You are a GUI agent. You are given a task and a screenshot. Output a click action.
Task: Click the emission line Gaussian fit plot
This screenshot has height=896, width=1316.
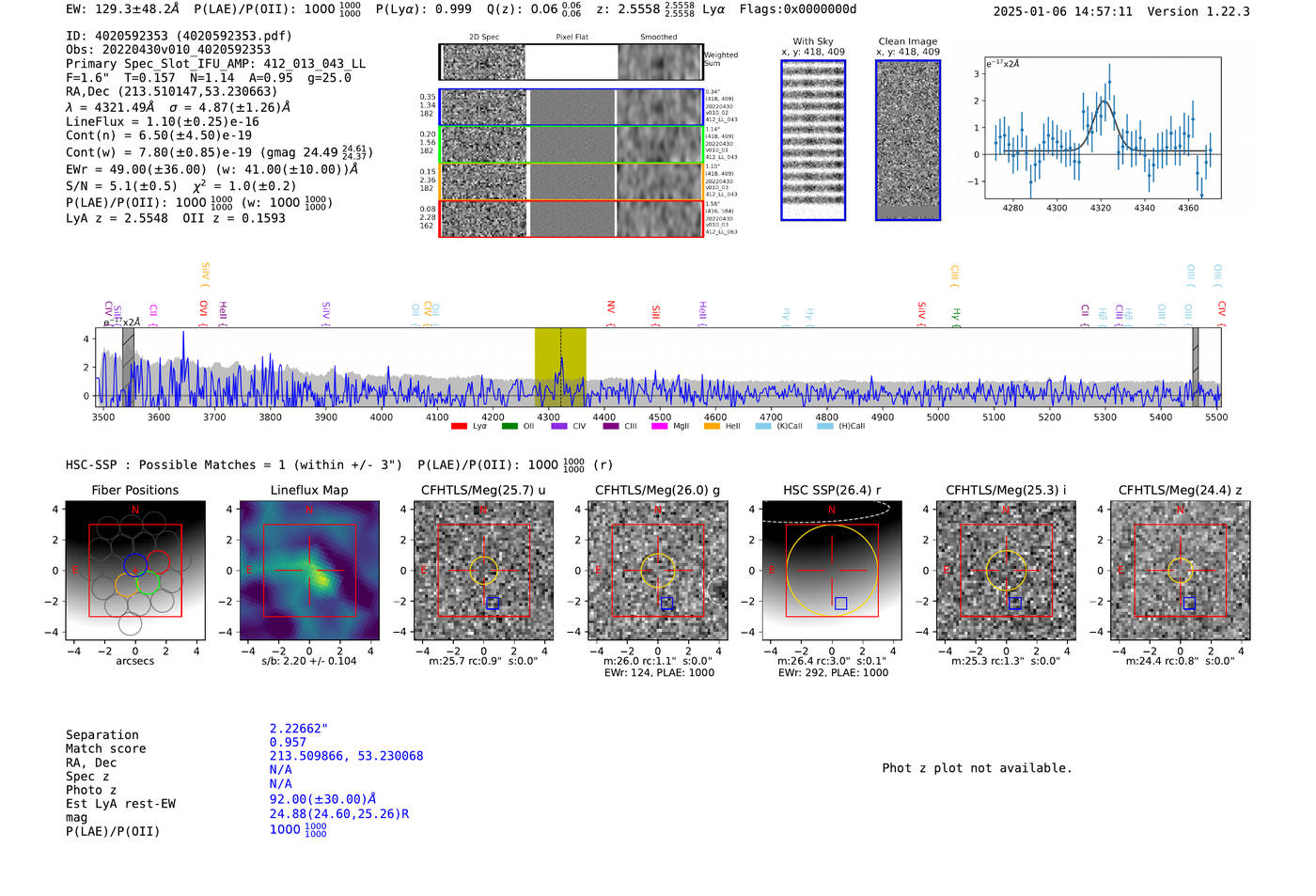(1103, 128)
